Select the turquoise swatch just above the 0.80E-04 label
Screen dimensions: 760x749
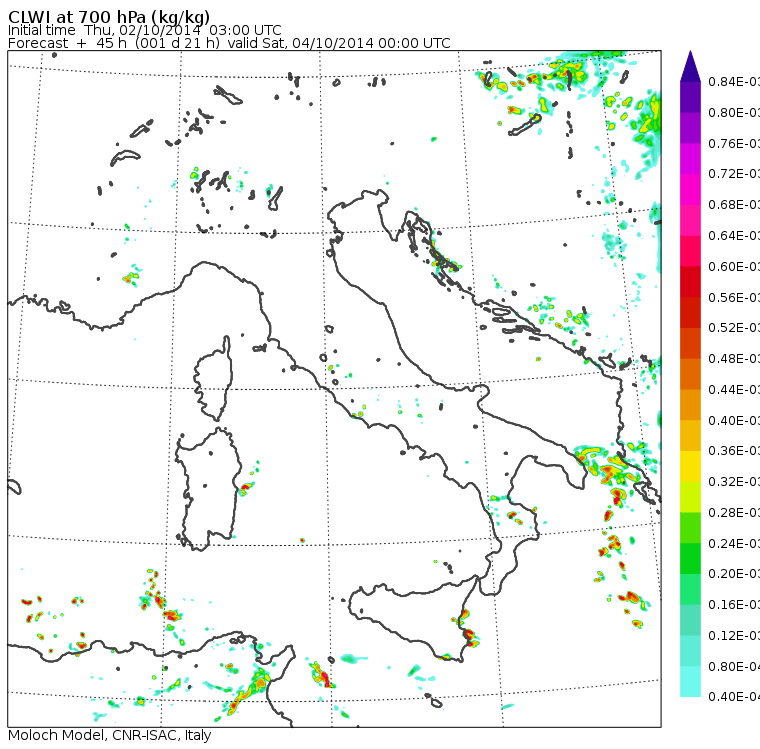click(x=690, y=652)
